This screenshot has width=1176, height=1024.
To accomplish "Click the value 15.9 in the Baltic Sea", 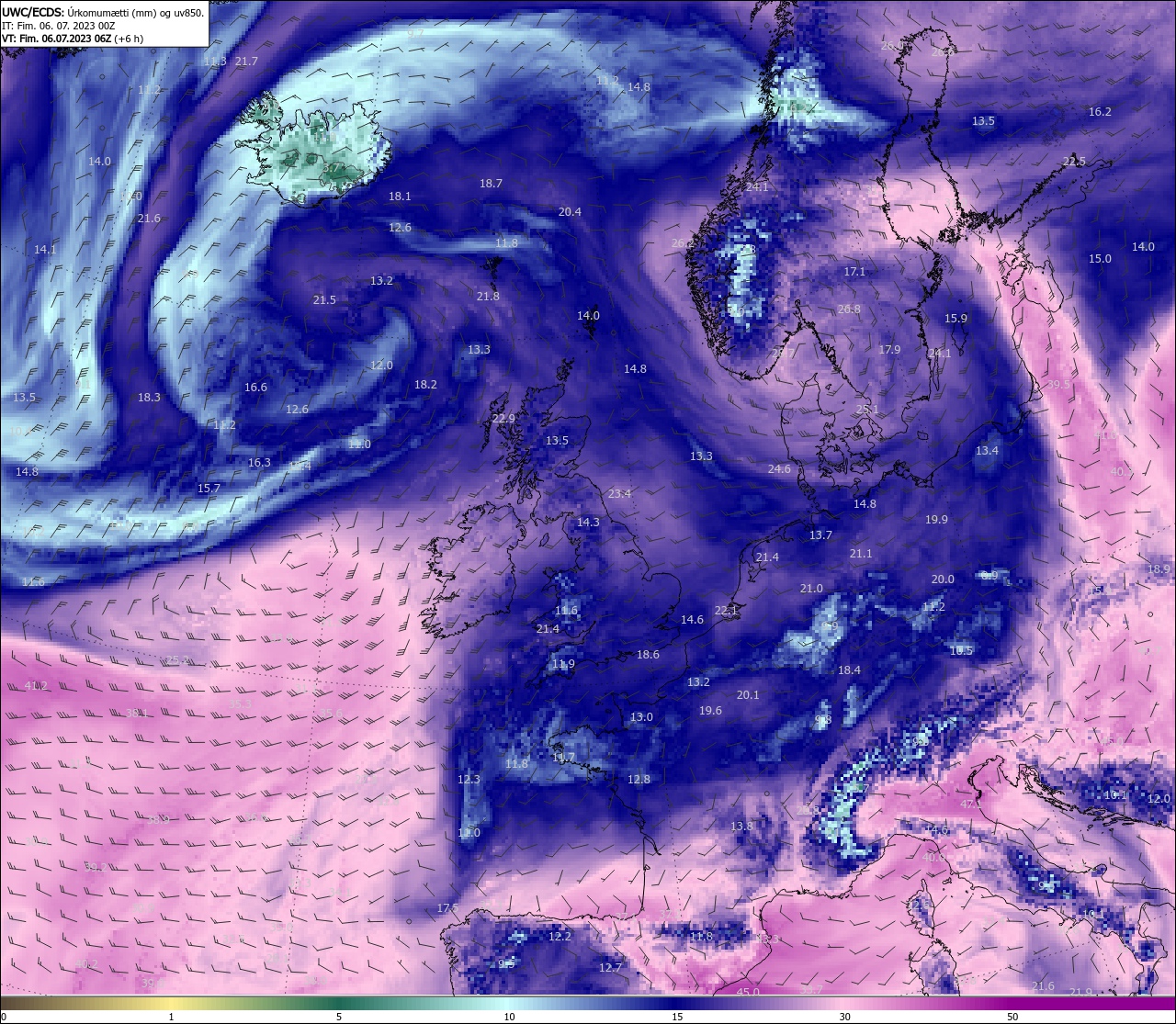I will tap(955, 319).
